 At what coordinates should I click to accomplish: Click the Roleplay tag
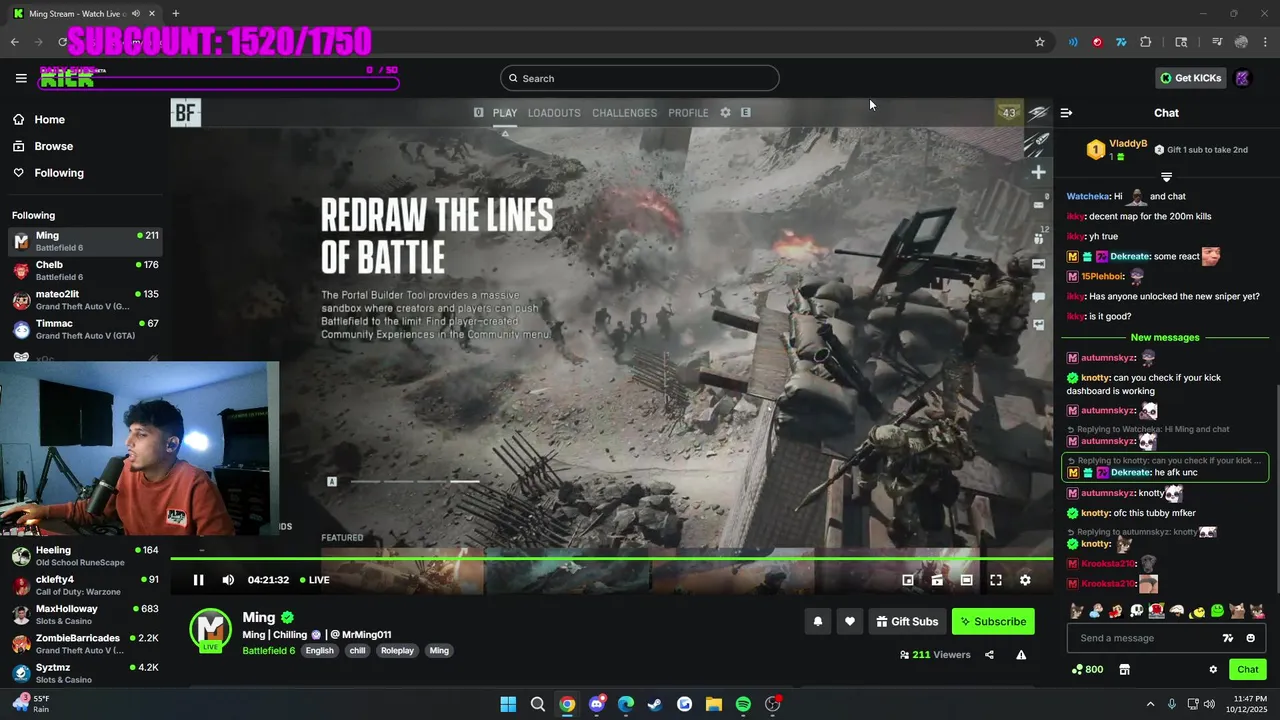[x=397, y=651]
